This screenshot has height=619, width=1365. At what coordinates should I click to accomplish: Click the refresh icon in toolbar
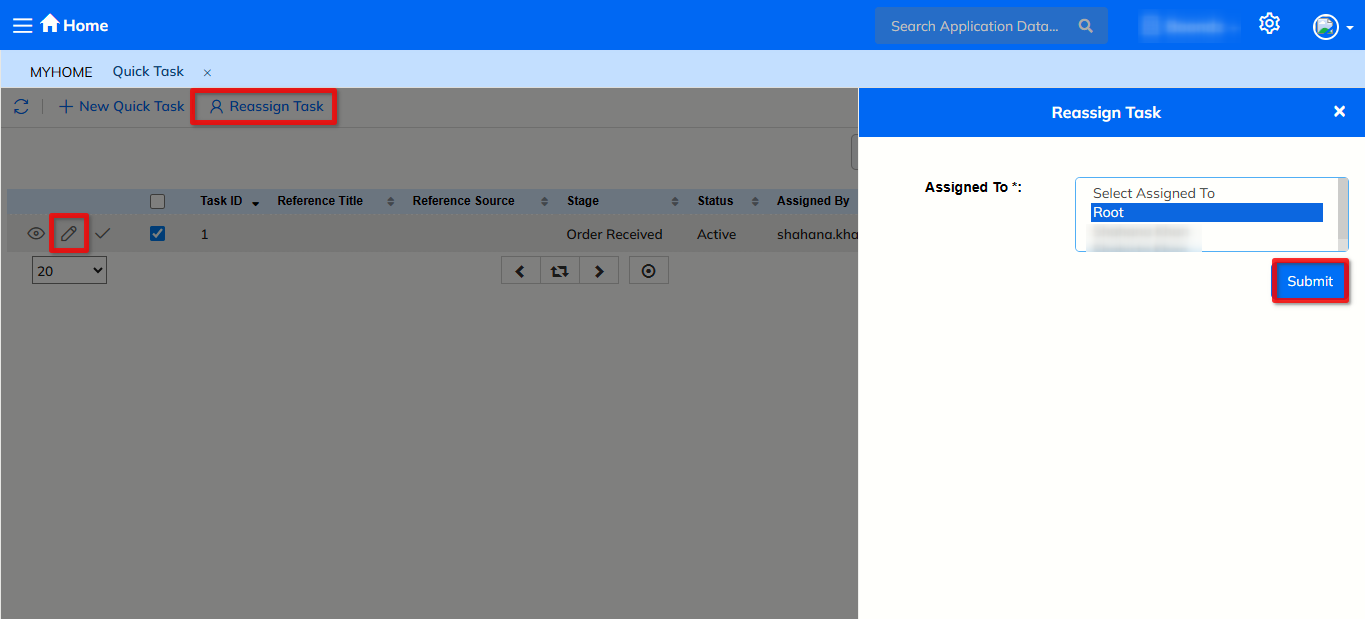coord(21,106)
